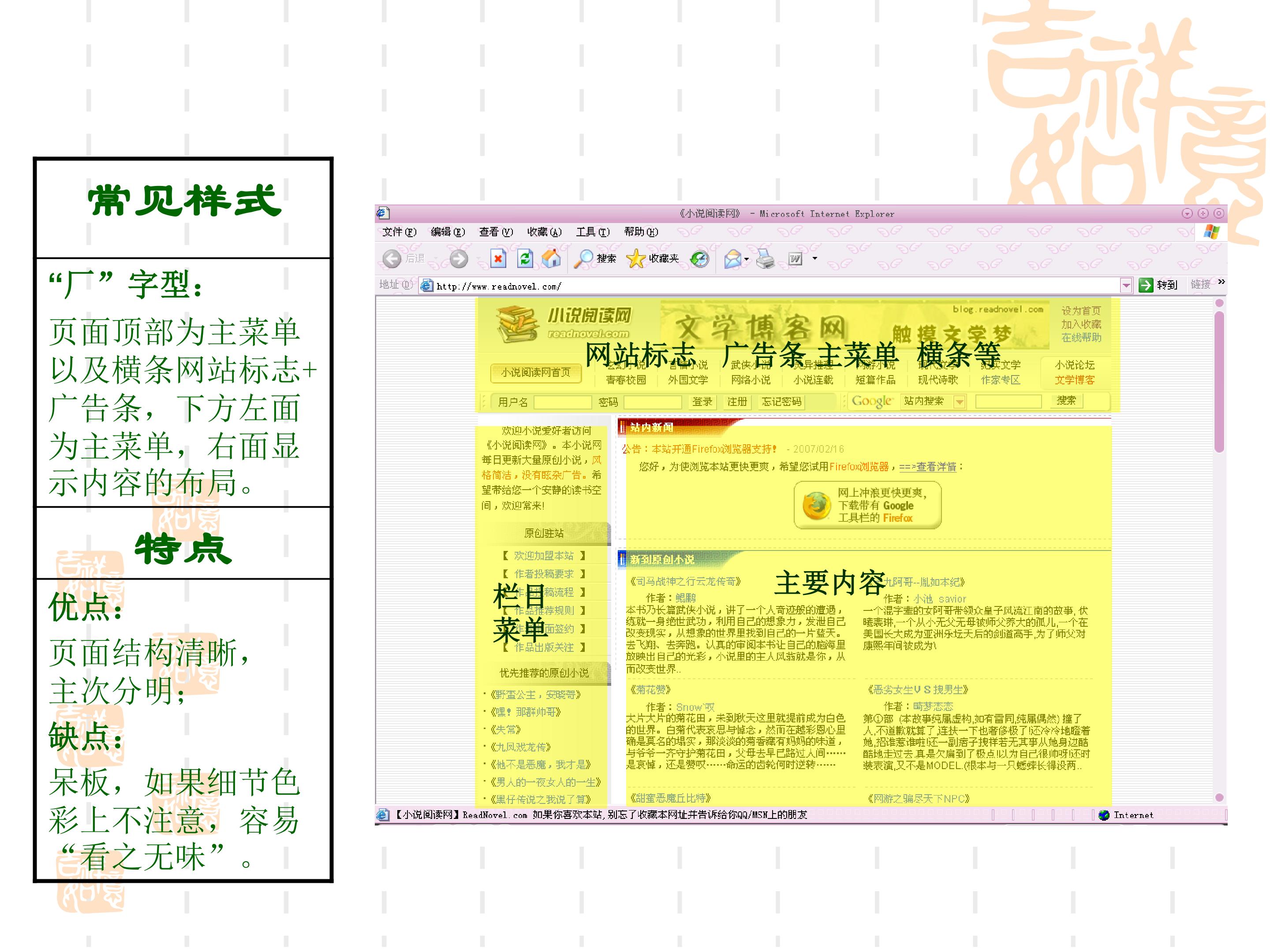Open the Favorites star icon

click(x=635, y=259)
